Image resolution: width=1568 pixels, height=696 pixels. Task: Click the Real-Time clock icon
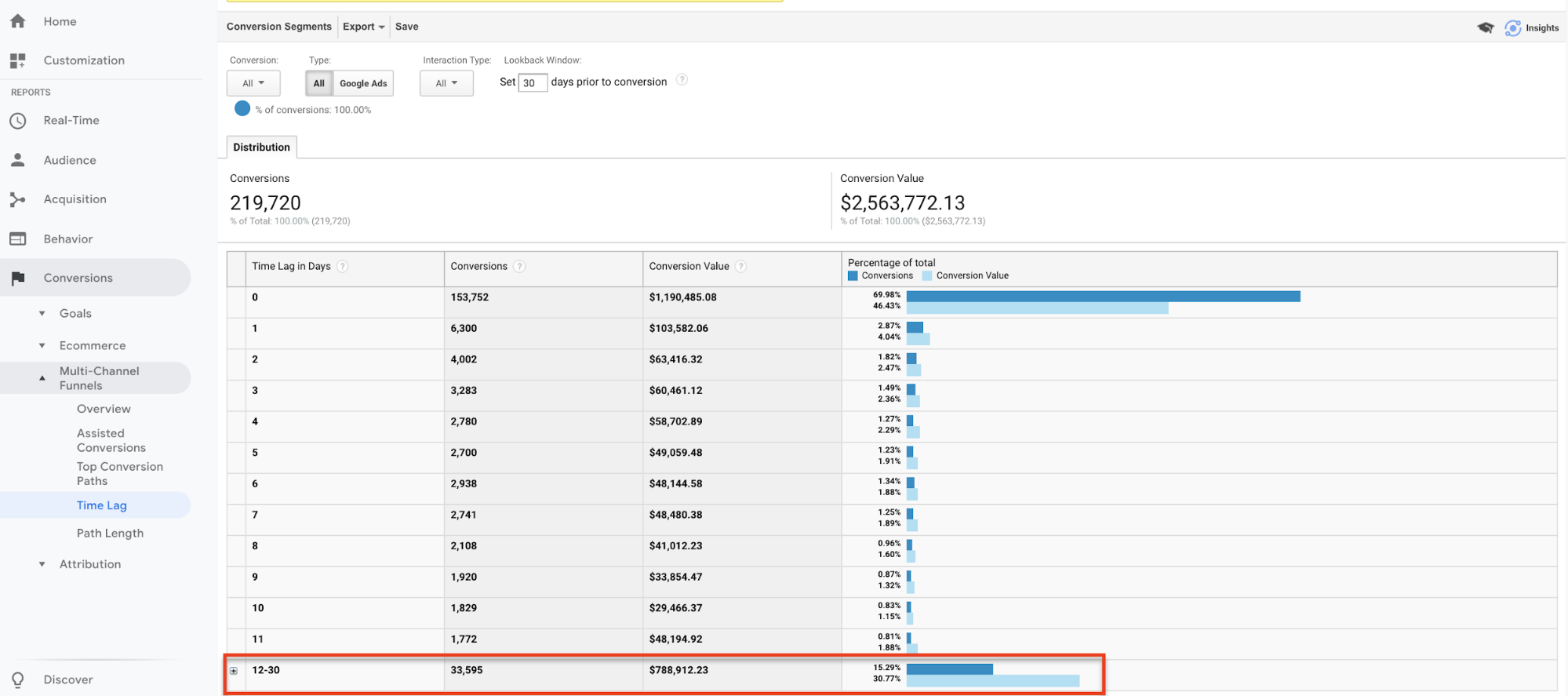(18, 121)
